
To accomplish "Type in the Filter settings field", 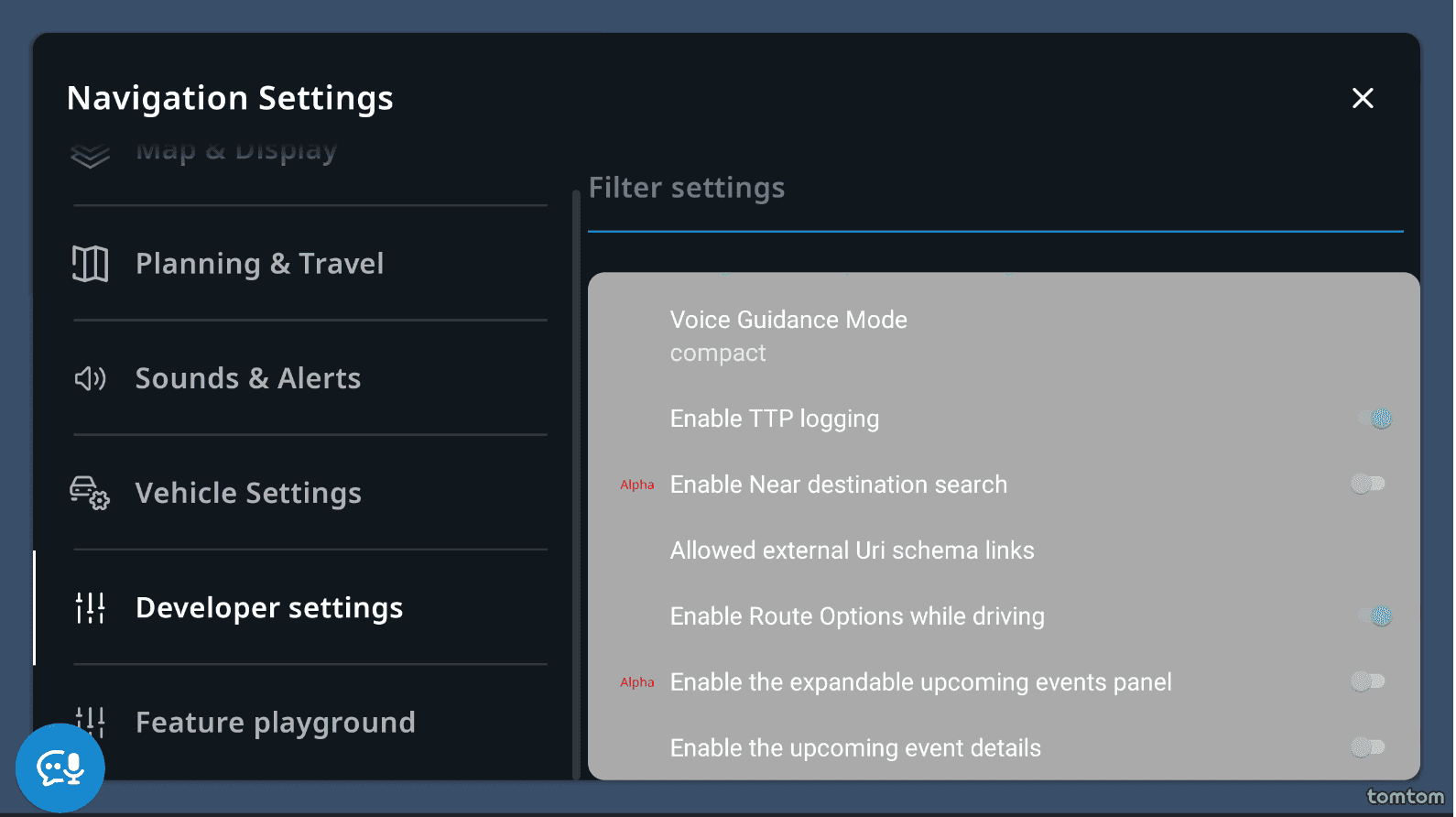I will (994, 189).
